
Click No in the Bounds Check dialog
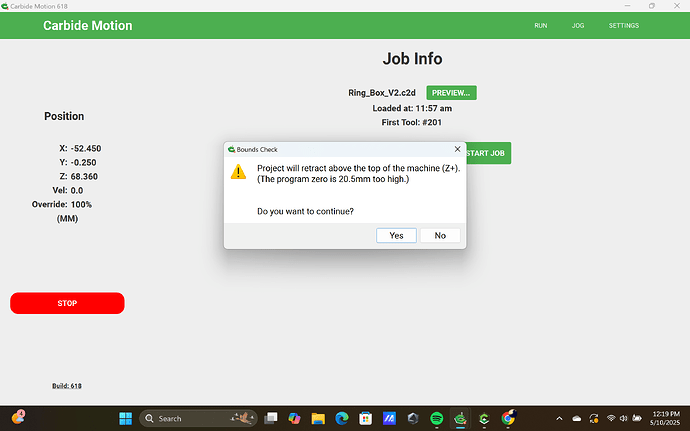click(x=440, y=236)
